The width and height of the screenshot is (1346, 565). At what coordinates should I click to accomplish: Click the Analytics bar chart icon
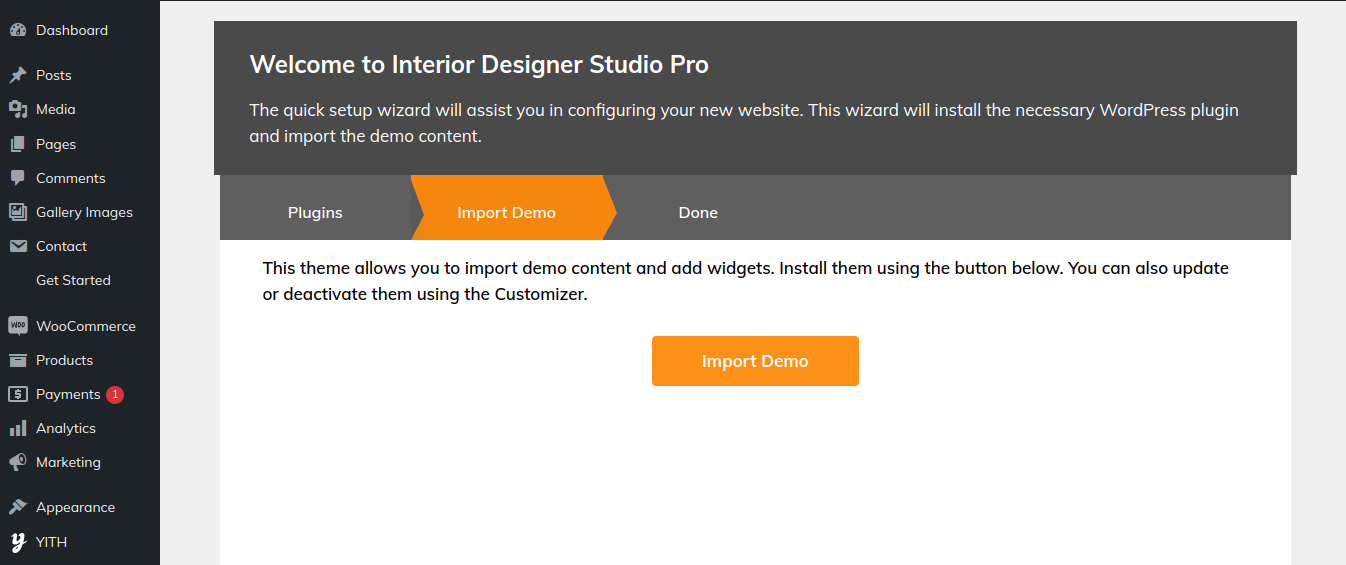tap(18, 428)
